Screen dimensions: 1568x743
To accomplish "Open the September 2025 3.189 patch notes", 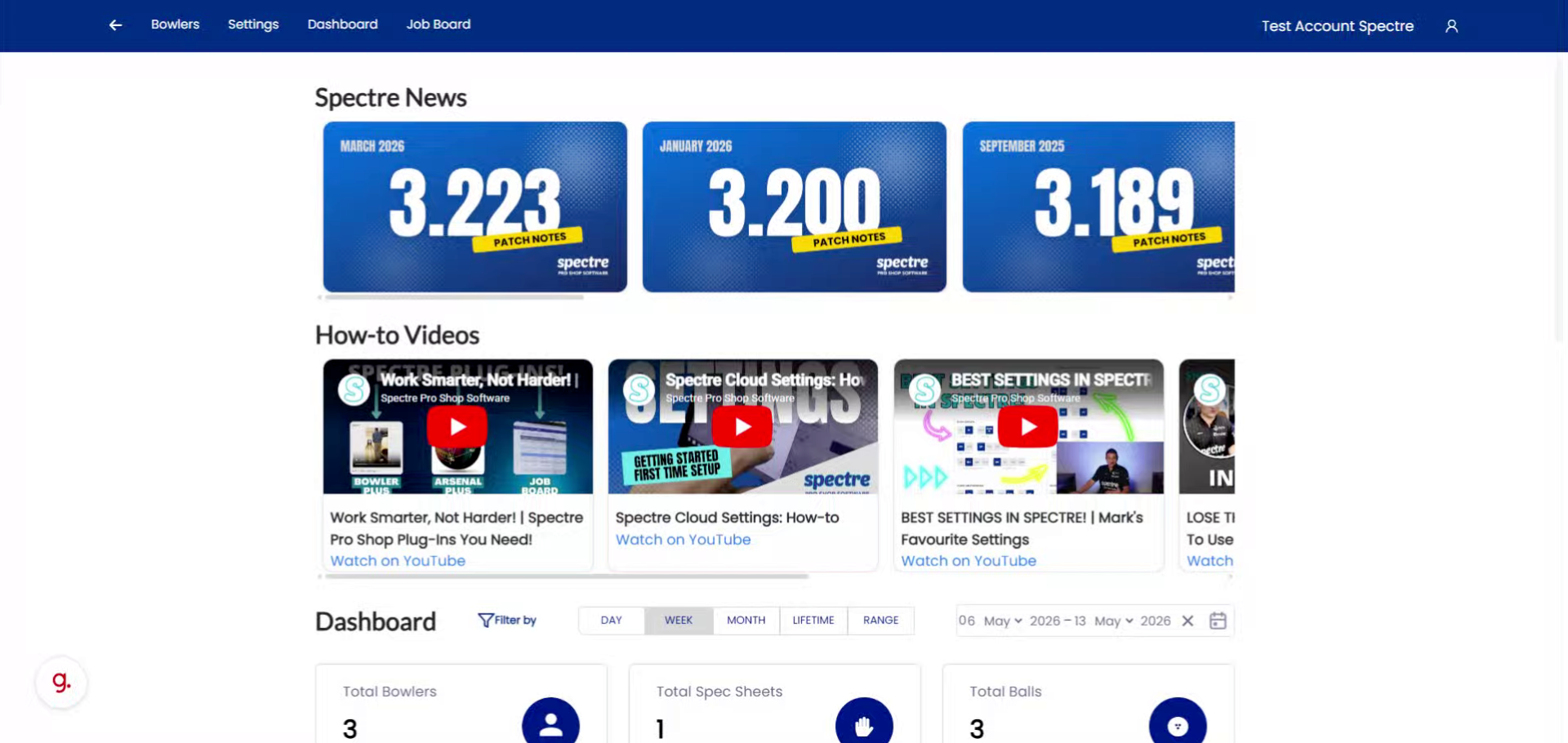I will 1098,207.
